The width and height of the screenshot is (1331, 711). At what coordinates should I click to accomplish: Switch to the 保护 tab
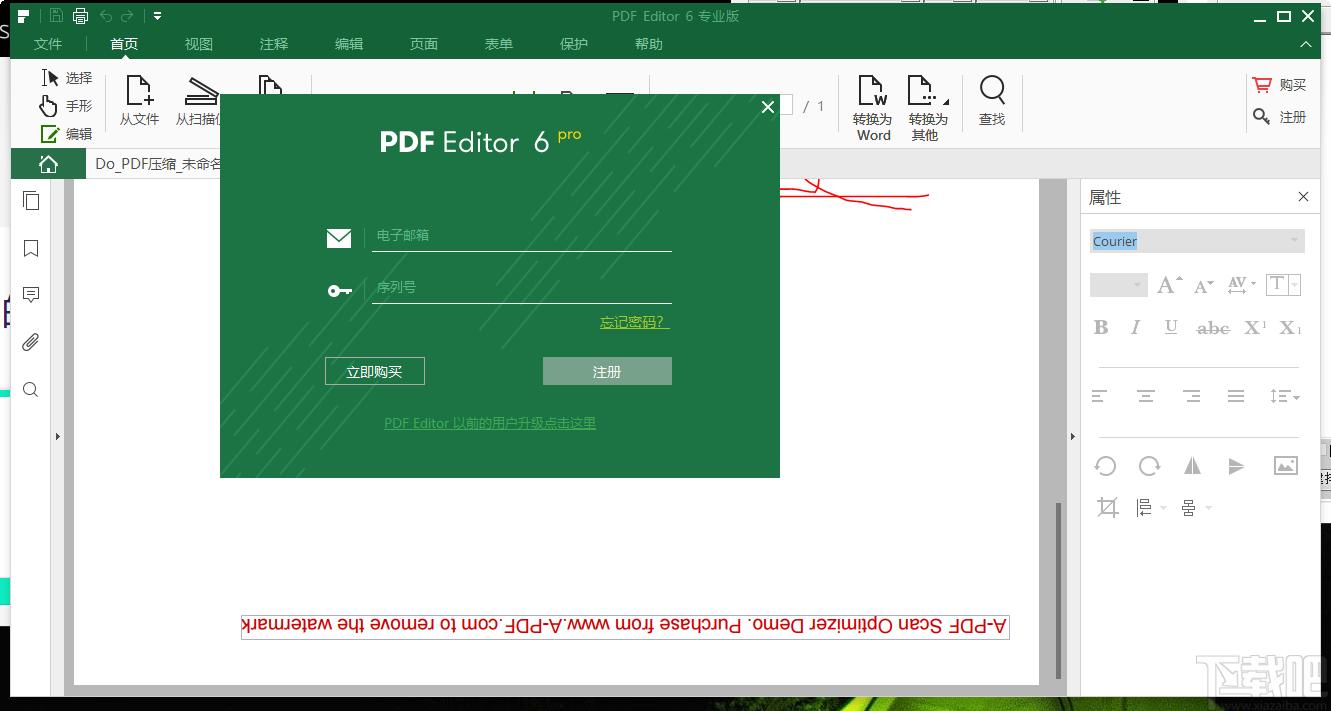(574, 44)
